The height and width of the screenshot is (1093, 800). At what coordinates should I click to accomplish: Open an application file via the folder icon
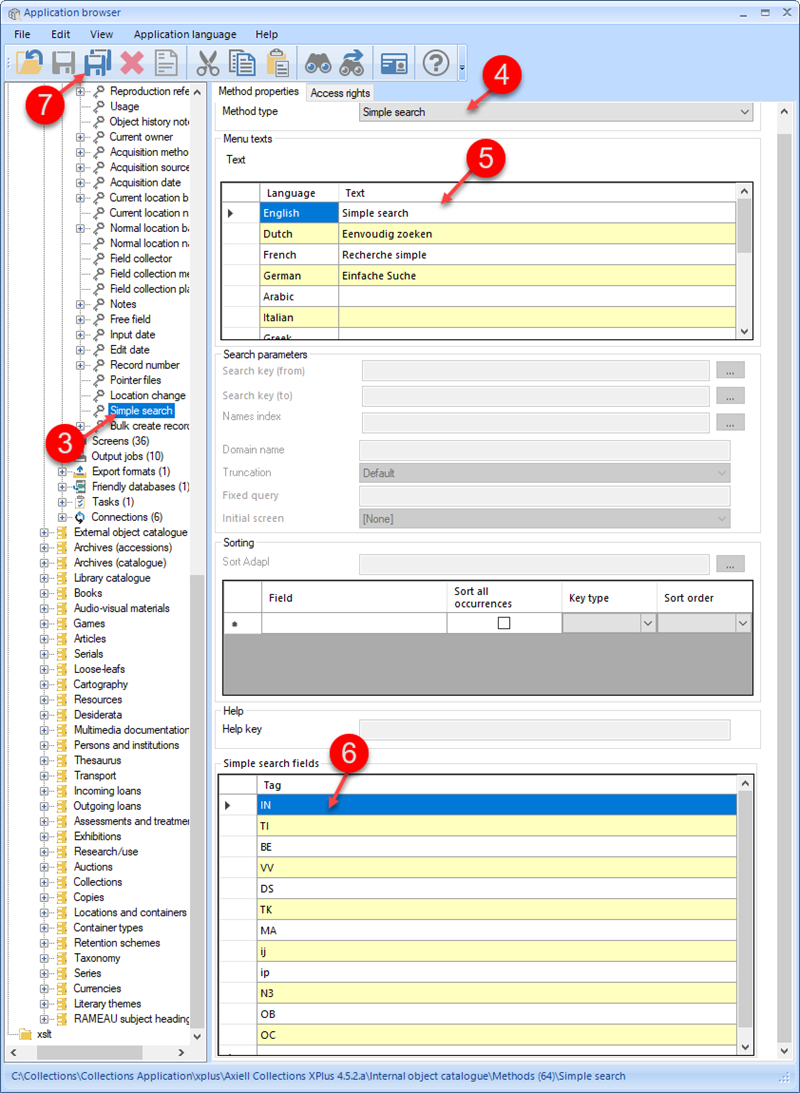pyautogui.click(x=30, y=63)
